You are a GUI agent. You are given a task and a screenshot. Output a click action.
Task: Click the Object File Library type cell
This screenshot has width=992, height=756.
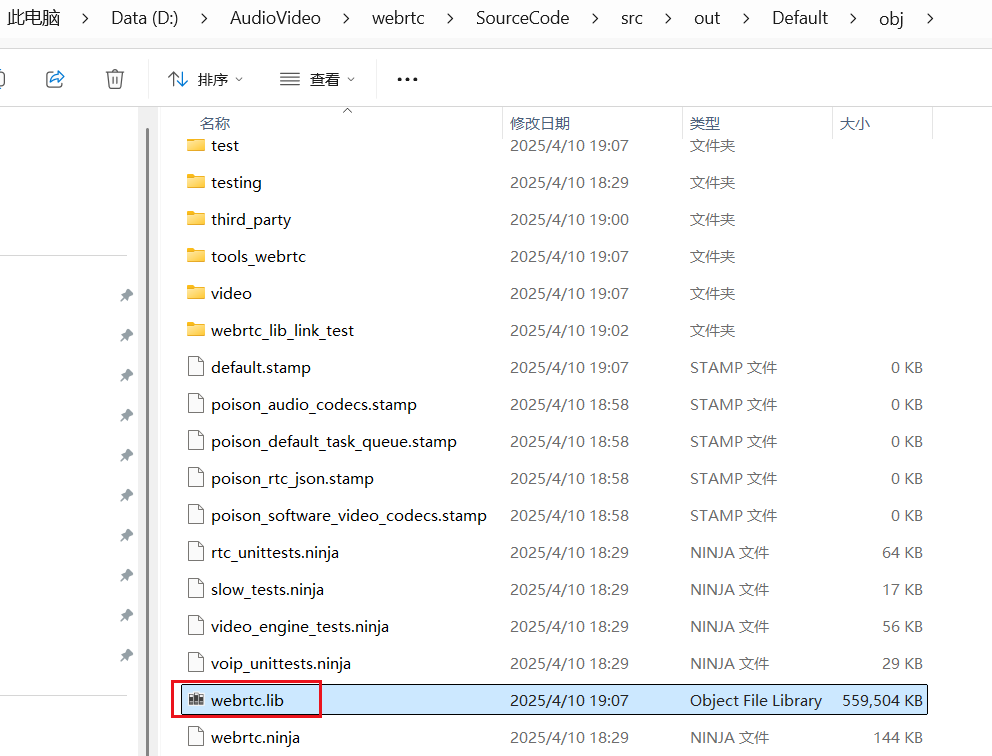755,700
